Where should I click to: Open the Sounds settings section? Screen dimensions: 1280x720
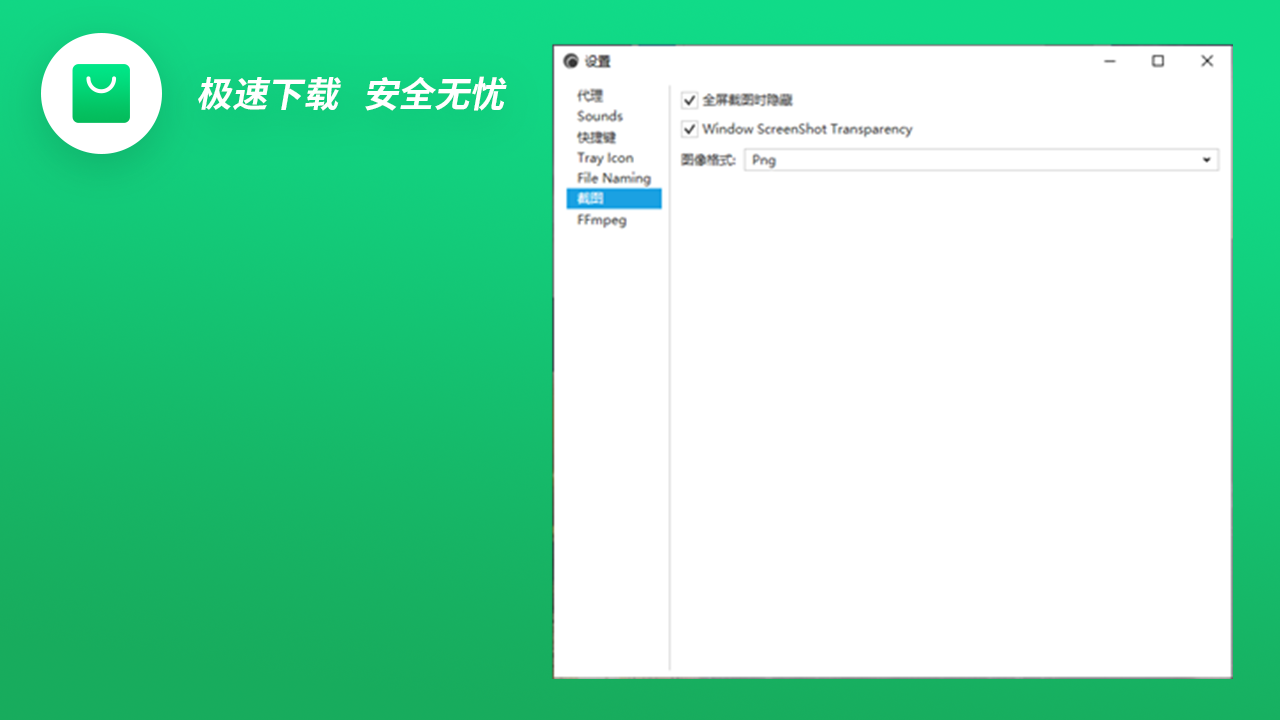(600, 116)
